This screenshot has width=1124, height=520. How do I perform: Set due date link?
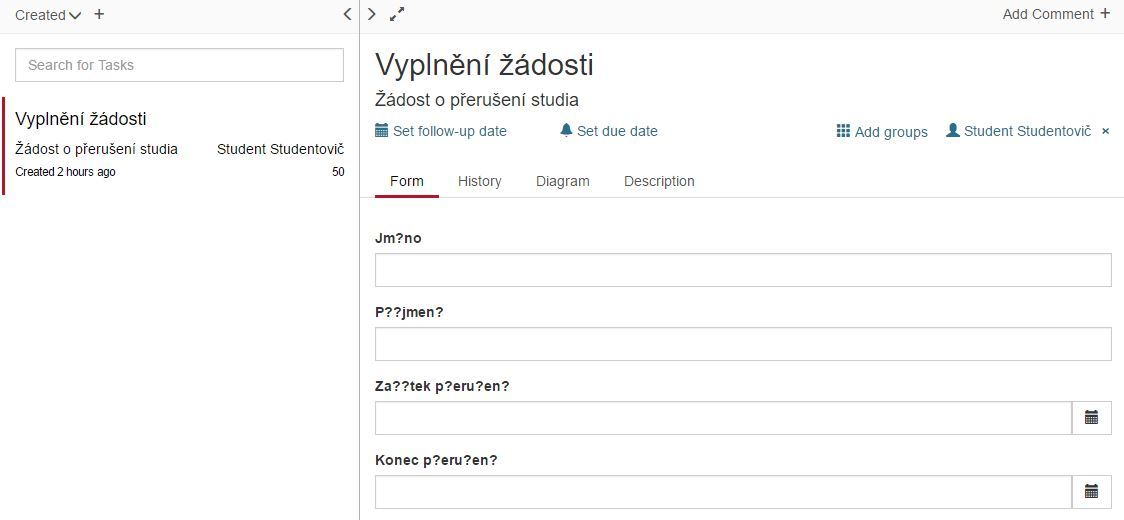point(609,131)
